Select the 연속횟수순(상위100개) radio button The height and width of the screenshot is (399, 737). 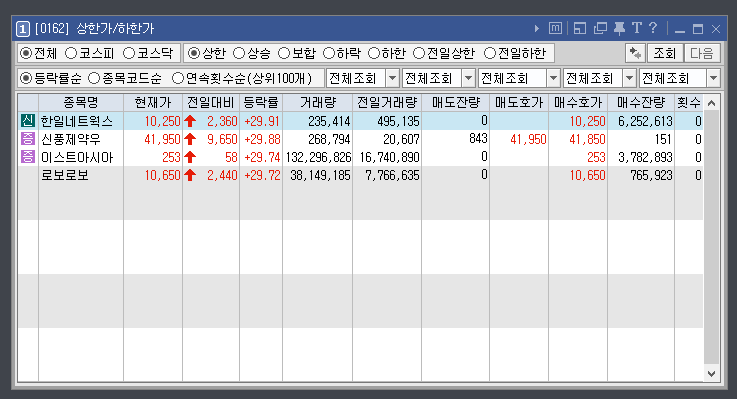(178, 78)
